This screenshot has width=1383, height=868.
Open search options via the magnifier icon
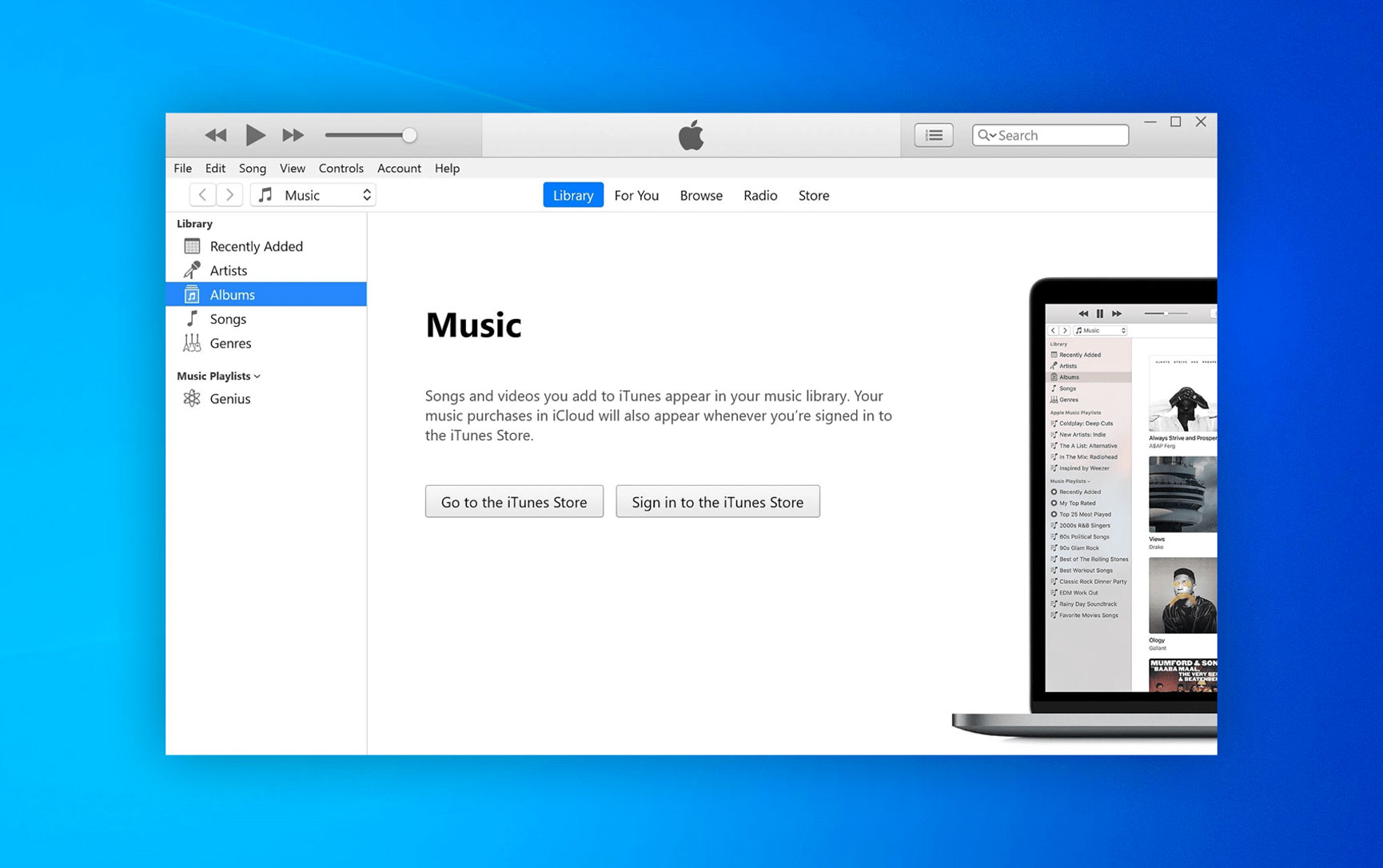986,135
